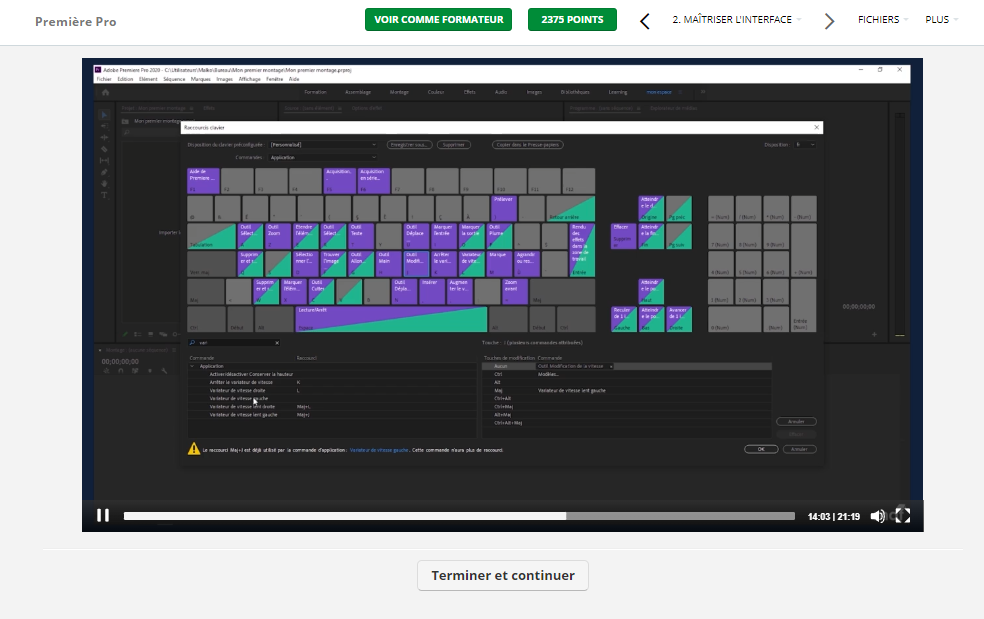Click the 'Outil Texte' keyboard key

(361, 236)
